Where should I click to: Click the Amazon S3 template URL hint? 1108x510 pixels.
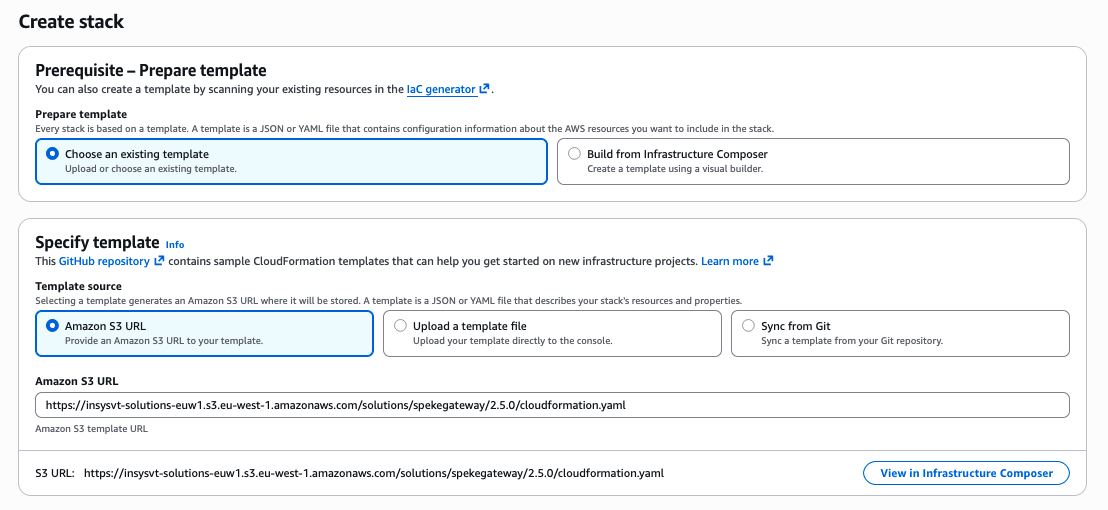(91, 429)
